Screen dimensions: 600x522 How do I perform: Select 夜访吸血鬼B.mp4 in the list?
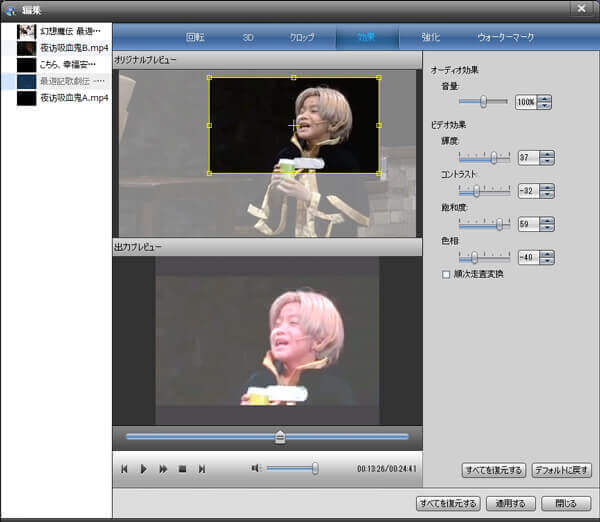pyautogui.click(x=73, y=48)
